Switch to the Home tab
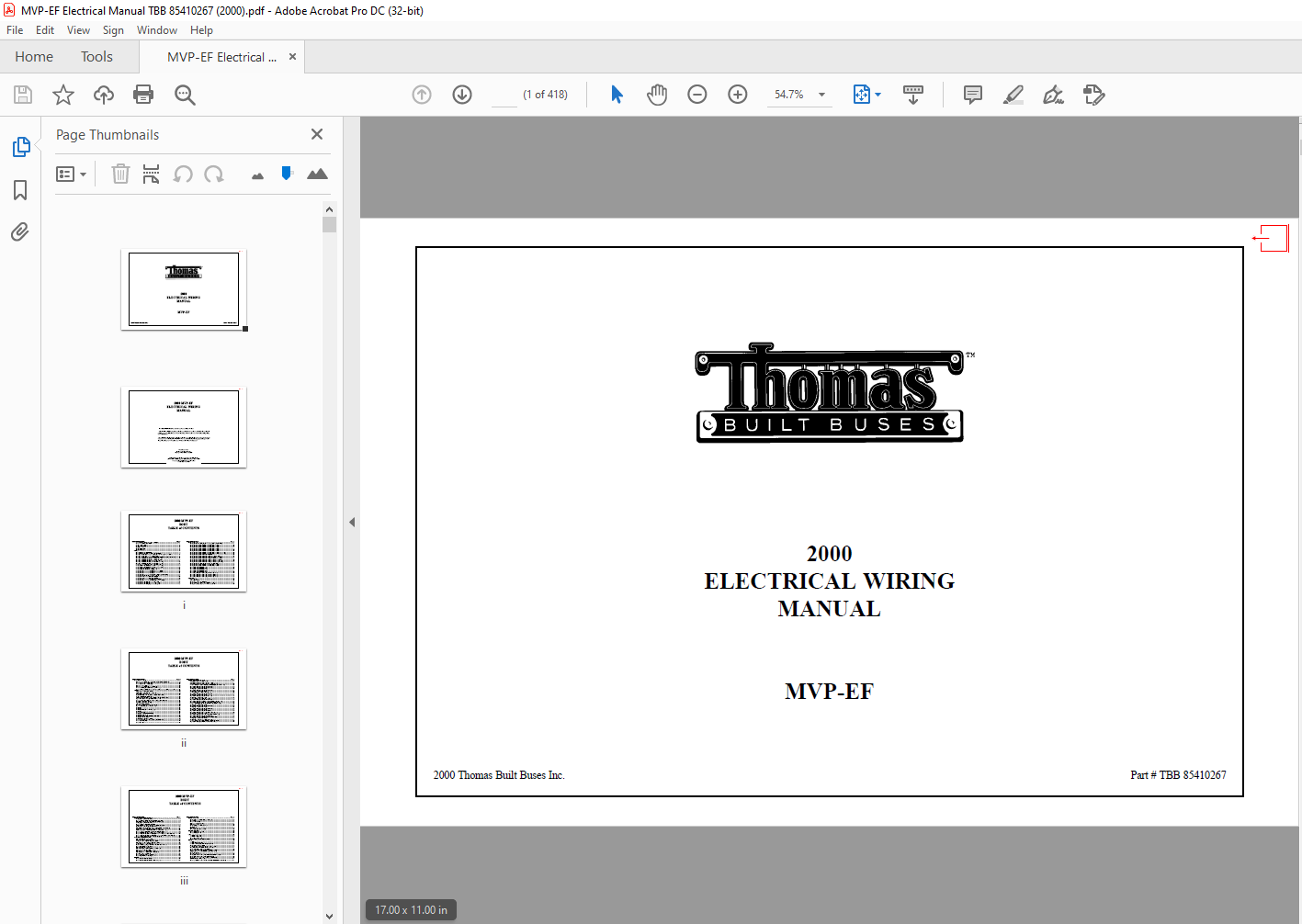Screen dimensions: 1302x924 pyautogui.click(x=34, y=57)
